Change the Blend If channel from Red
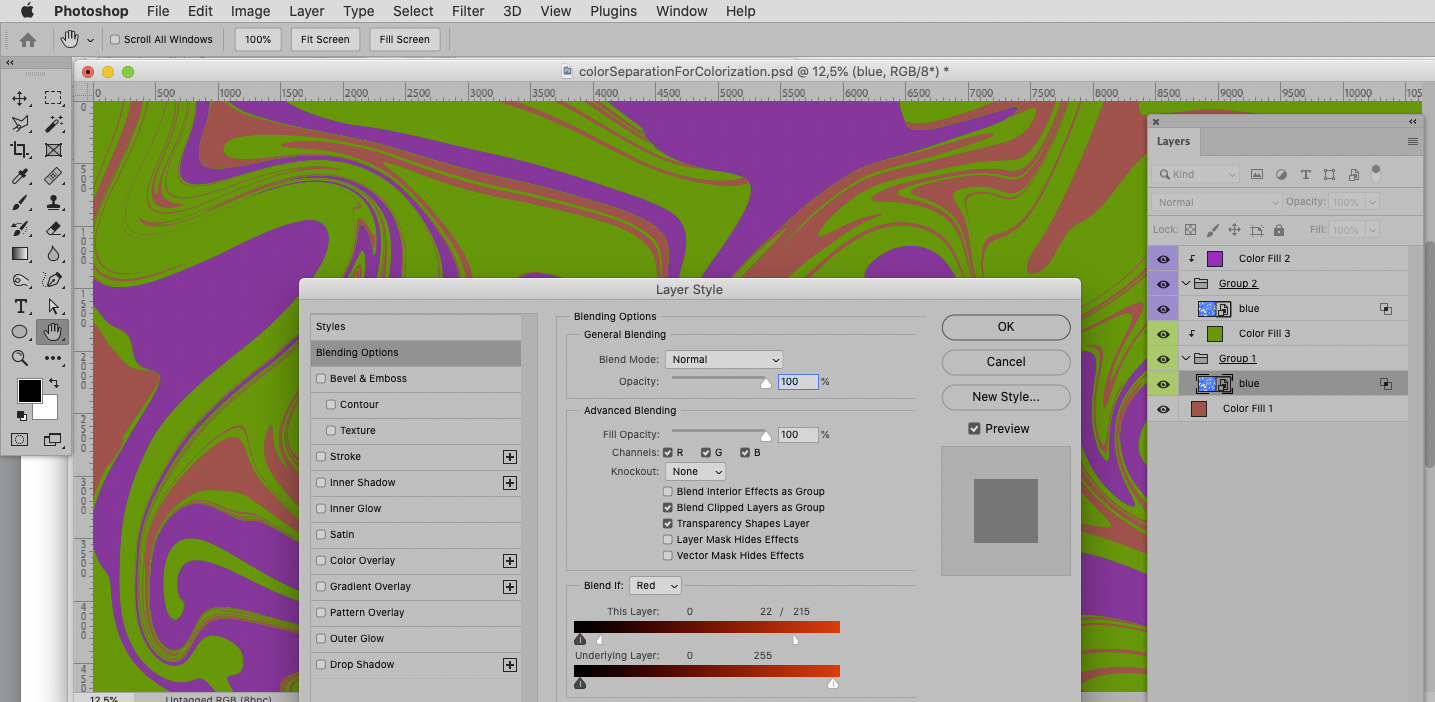 (655, 585)
